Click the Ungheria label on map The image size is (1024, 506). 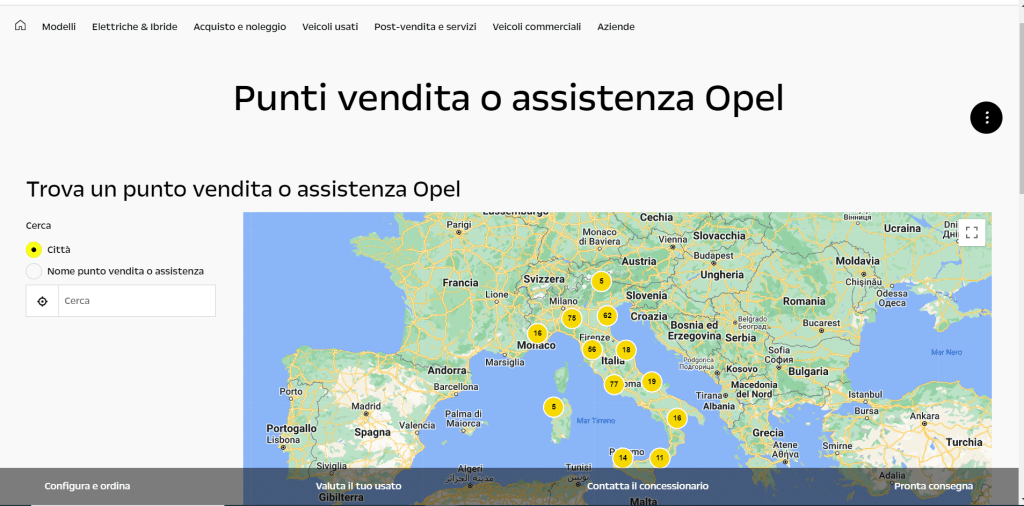click(722, 275)
